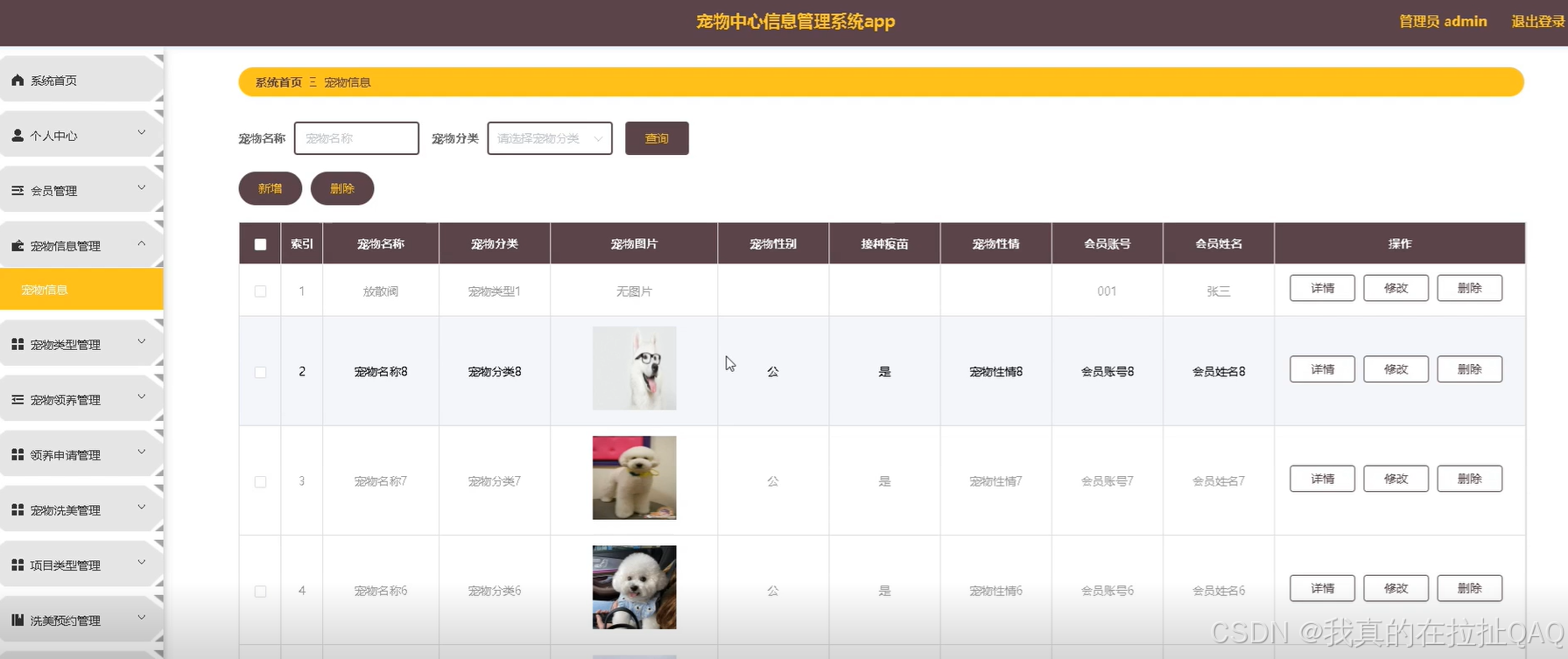Open the 宠物洗美管理 sidebar menu
The image size is (1568, 659).
click(81, 509)
